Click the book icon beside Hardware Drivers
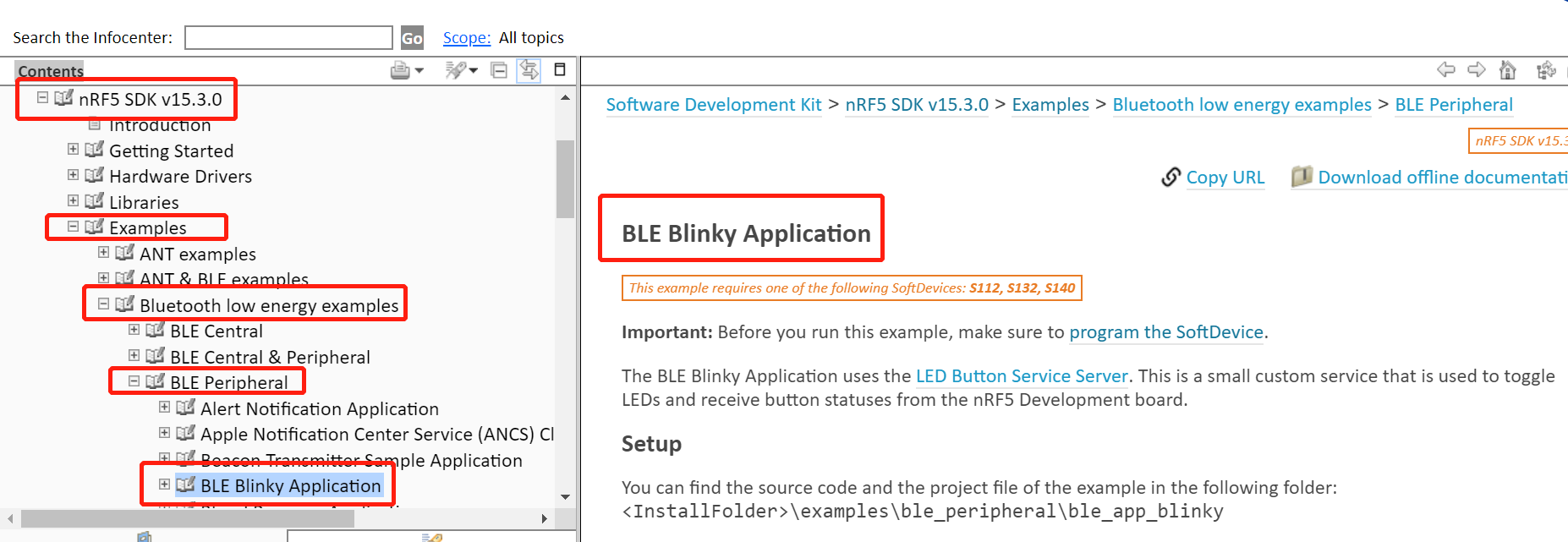The height and width of the screenshot is (542, 1568). point(94,175)
